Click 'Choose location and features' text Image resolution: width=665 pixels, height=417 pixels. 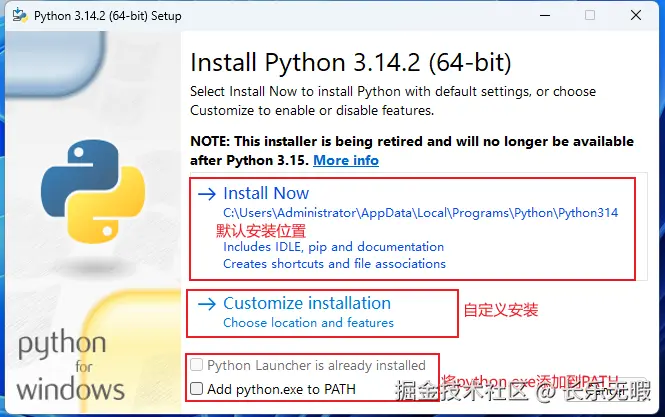(308, 322)
